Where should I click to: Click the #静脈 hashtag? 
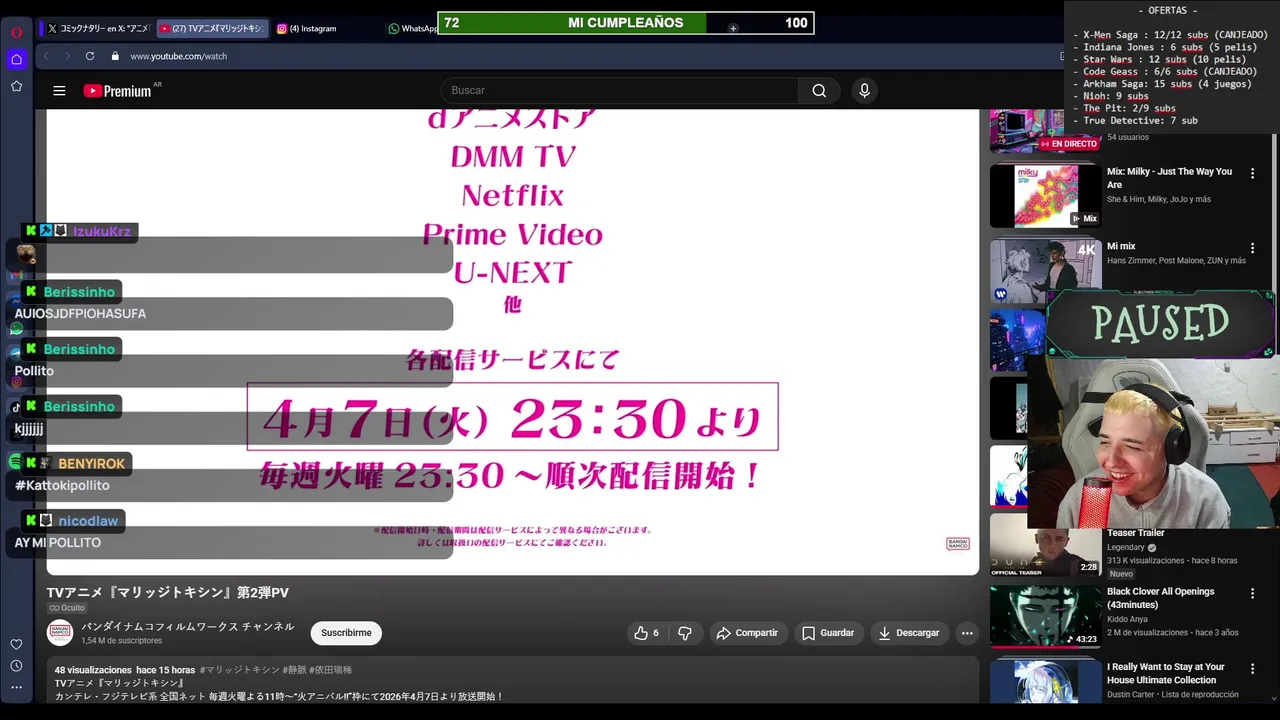(295, 670)
